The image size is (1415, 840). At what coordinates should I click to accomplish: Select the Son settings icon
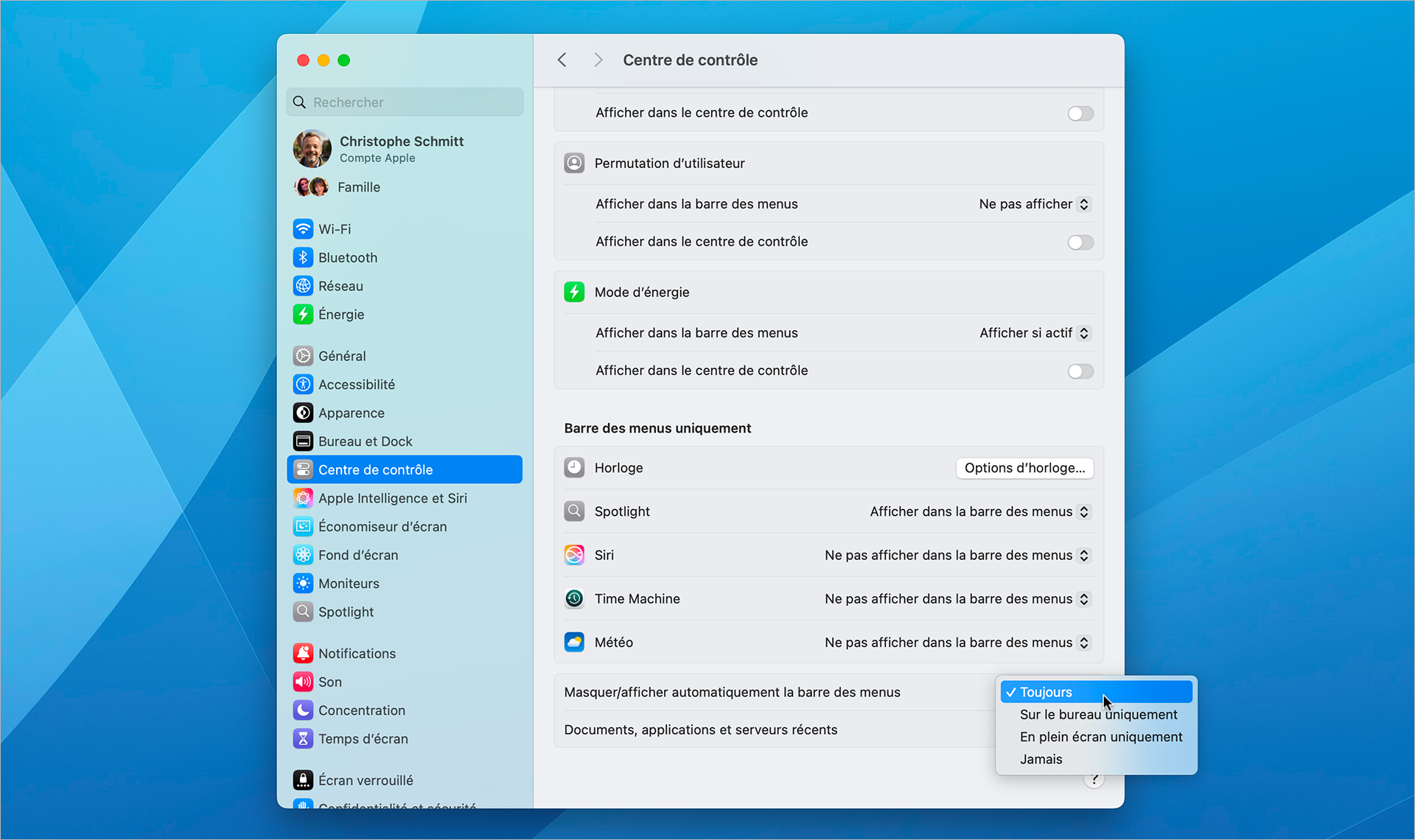click(303, 682)
